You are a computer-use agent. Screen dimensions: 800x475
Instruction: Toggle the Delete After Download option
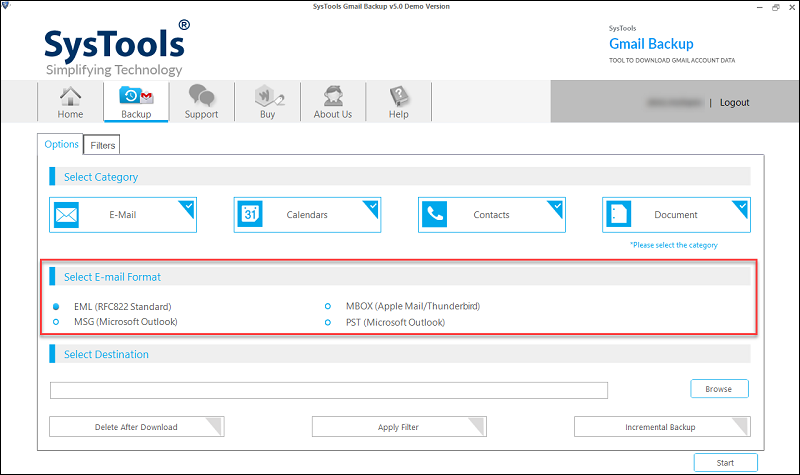point(137,427)
